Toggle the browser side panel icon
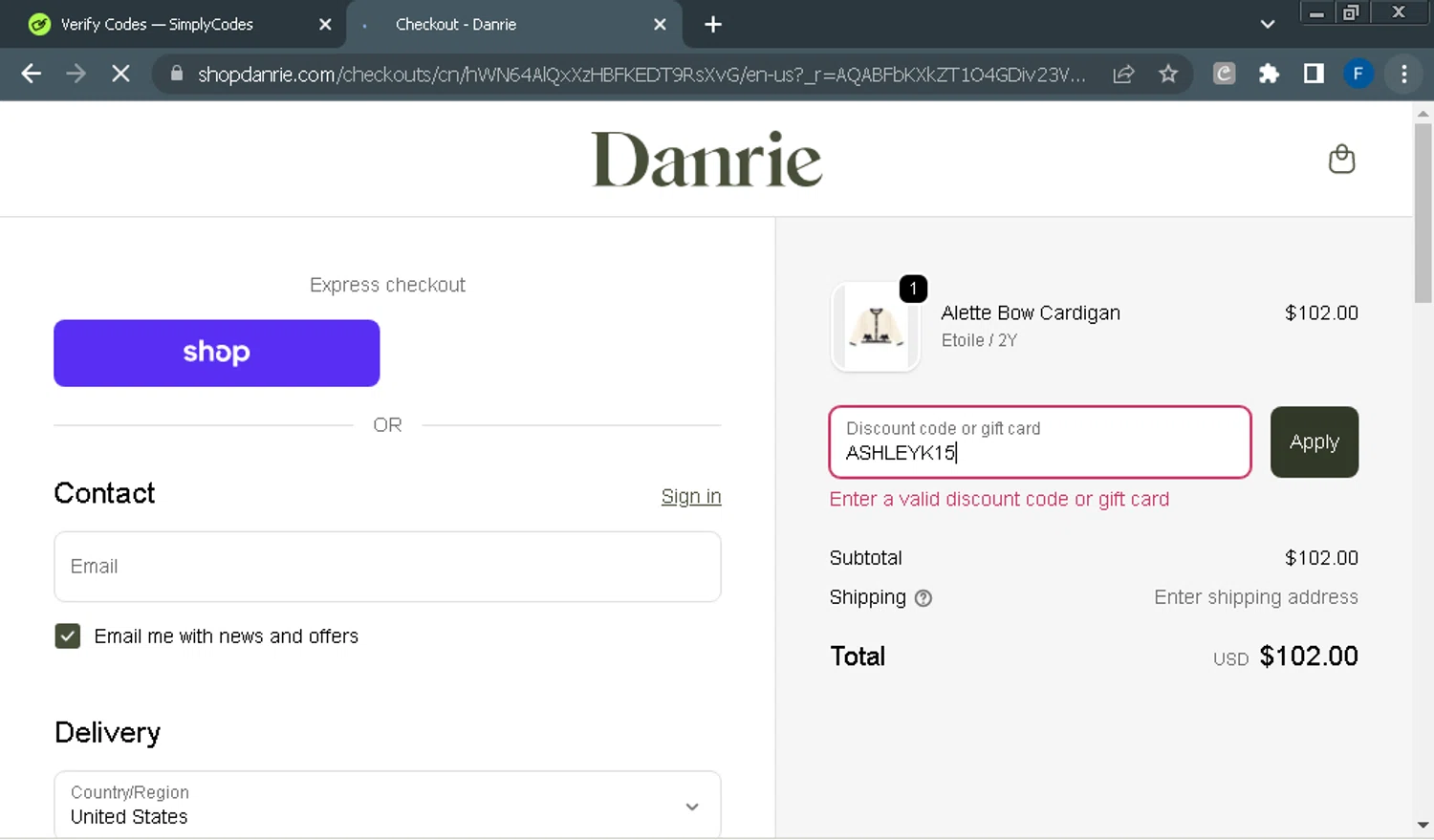Viewport: 1434px width, 840px height. [1314, 74]
